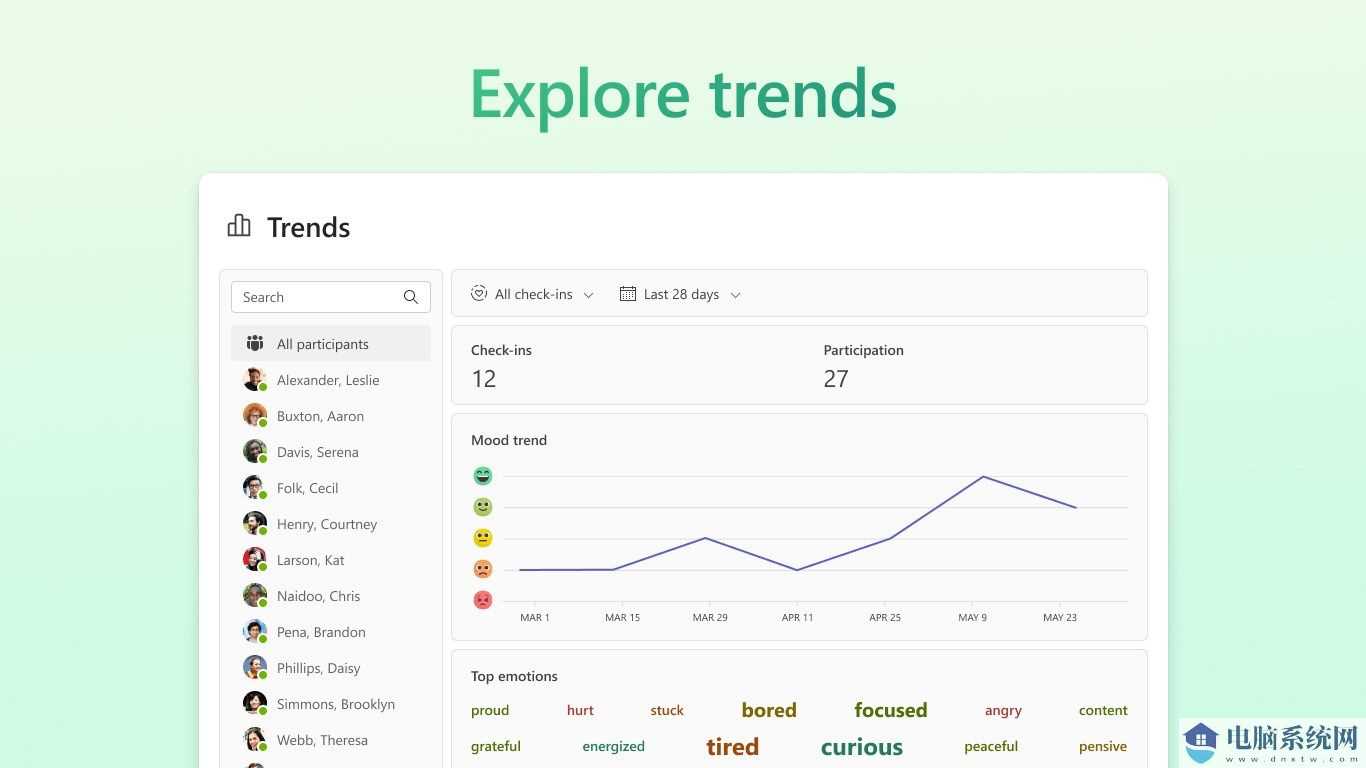Viewport: 1366px width, 768px height.
Task: Select Webb, Theresa
Action: (331, 740)
